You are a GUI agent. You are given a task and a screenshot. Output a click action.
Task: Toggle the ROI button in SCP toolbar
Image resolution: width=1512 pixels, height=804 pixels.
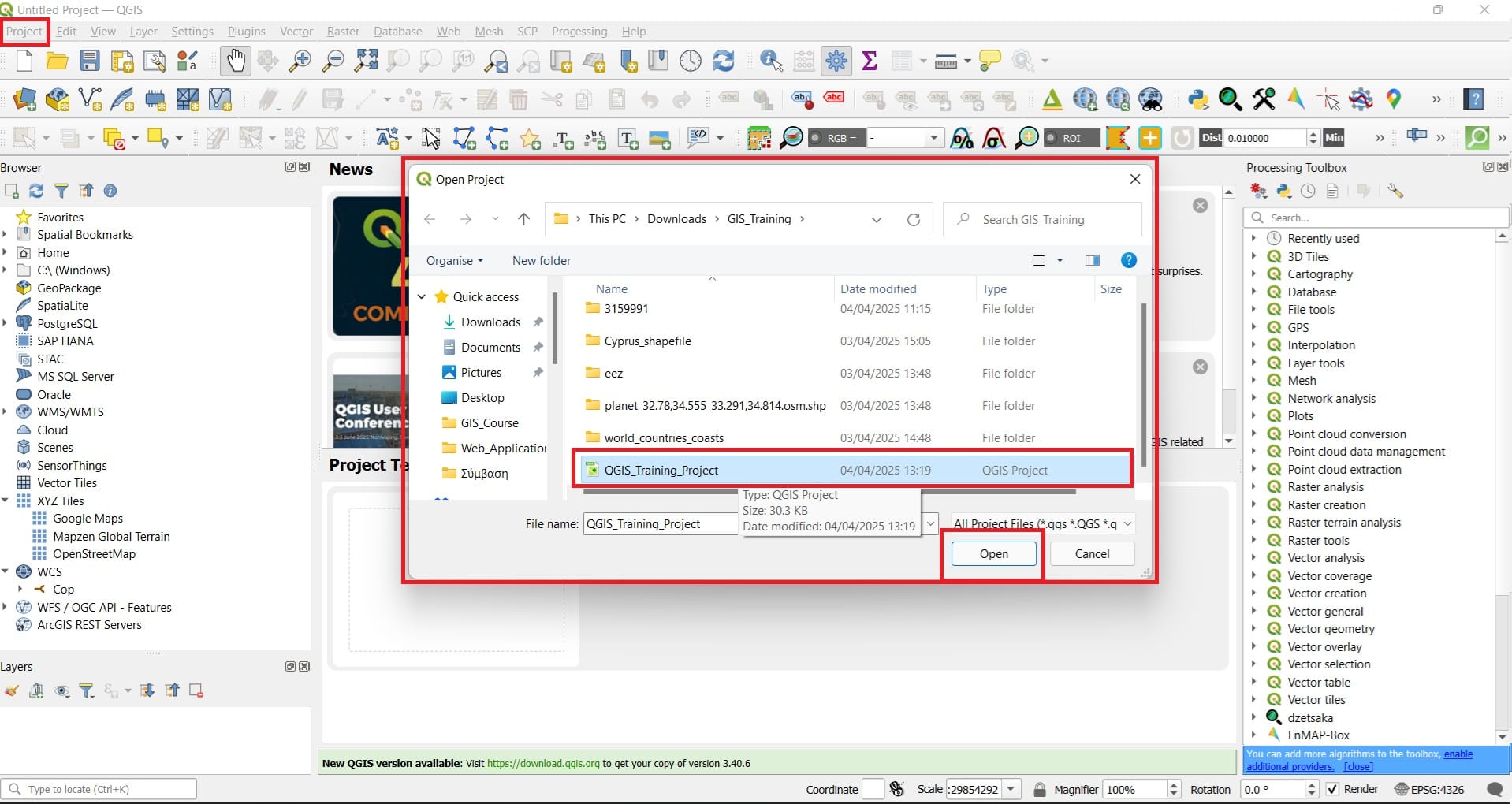(x=1071, y=138)
